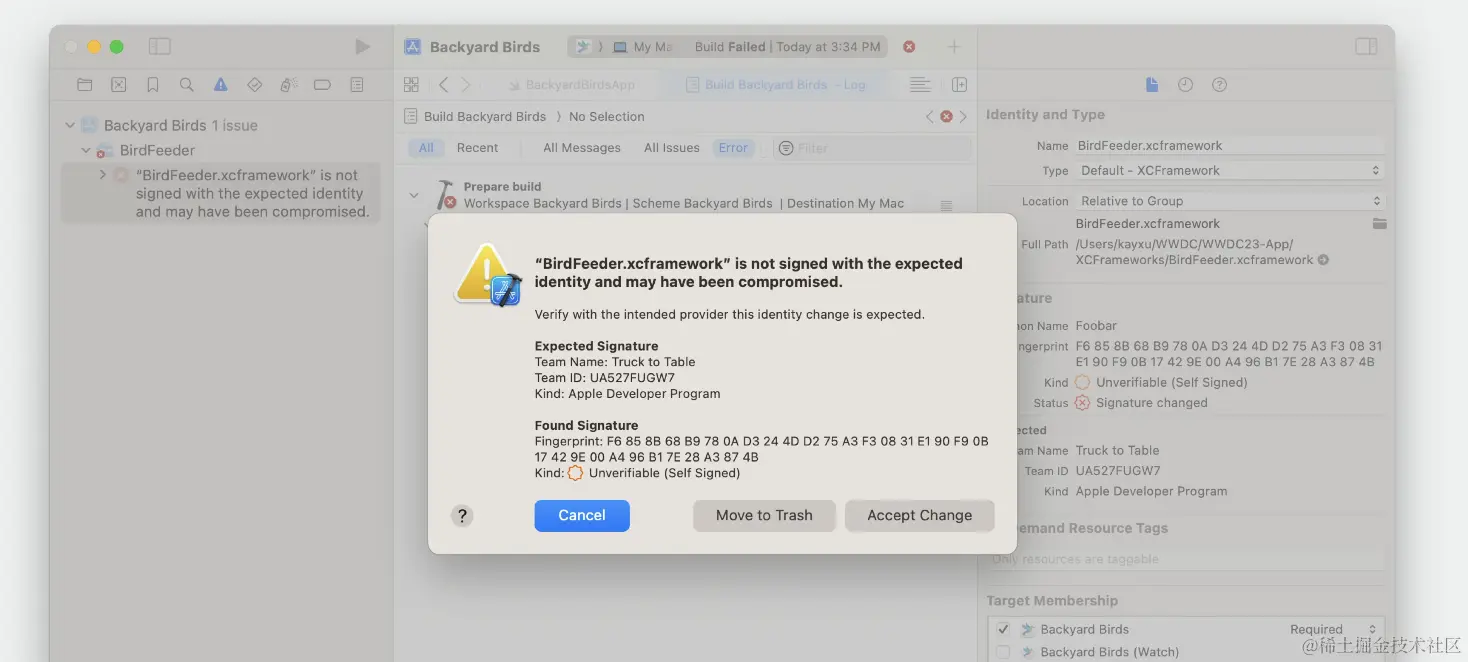Open the Find navigator magnifier icon
This screenshot has width=1468, height=662.
coord(186,85)
